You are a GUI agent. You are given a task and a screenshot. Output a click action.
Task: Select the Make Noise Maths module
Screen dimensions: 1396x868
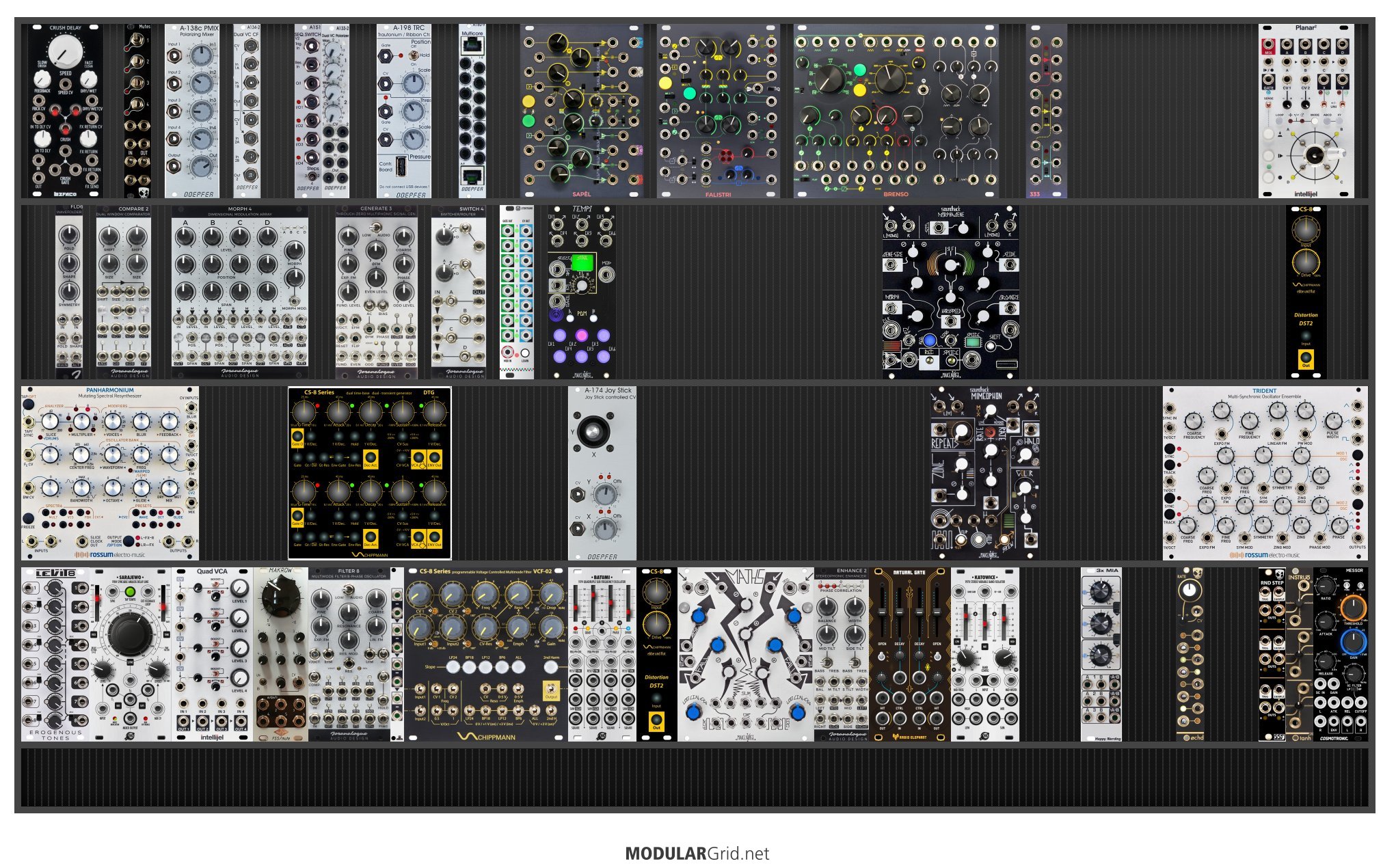[x=746, y=654]
